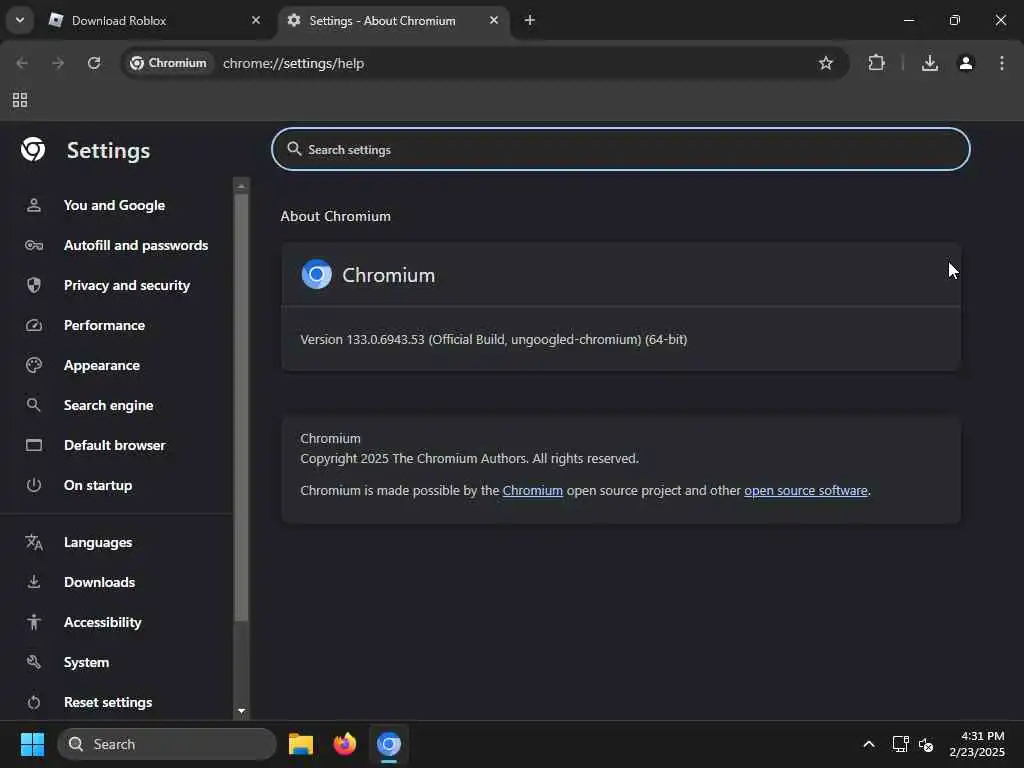The image size is (1024, 768).
Task: Open You and Google settings
Action: coord(114,205)
